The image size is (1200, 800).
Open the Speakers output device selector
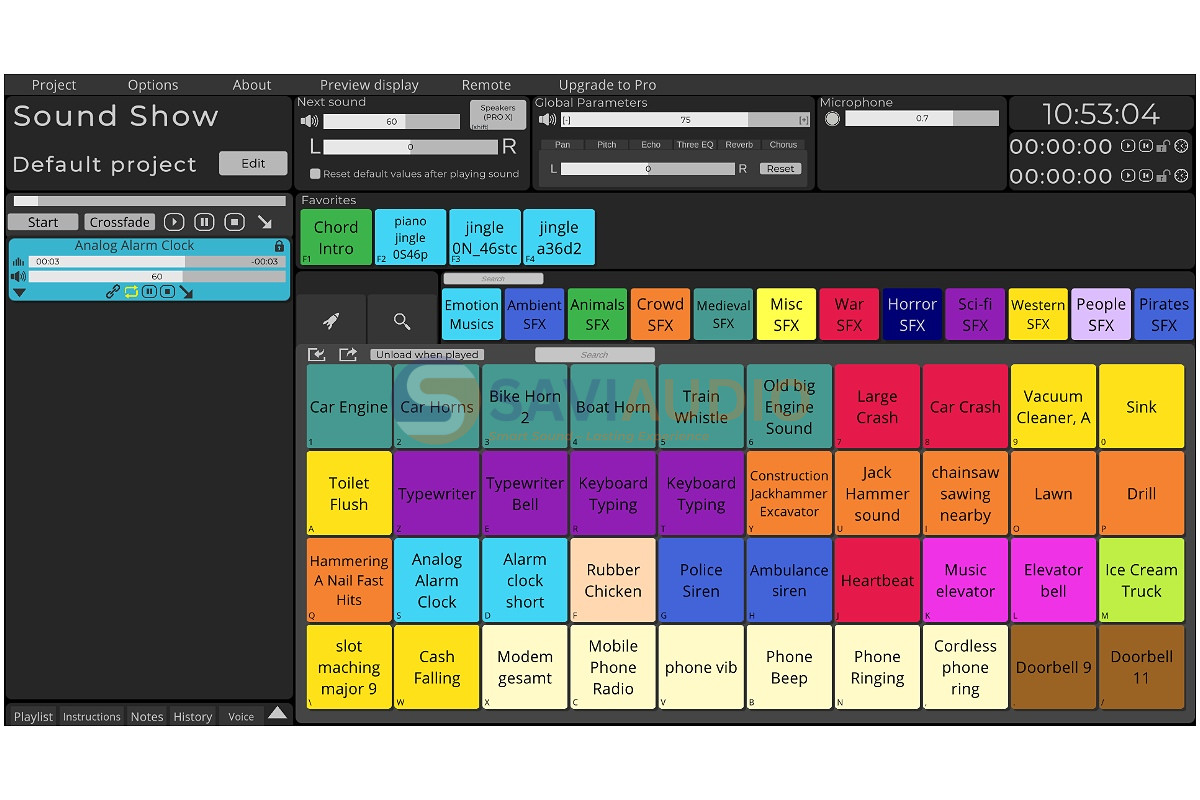click(x=498, y=115)
